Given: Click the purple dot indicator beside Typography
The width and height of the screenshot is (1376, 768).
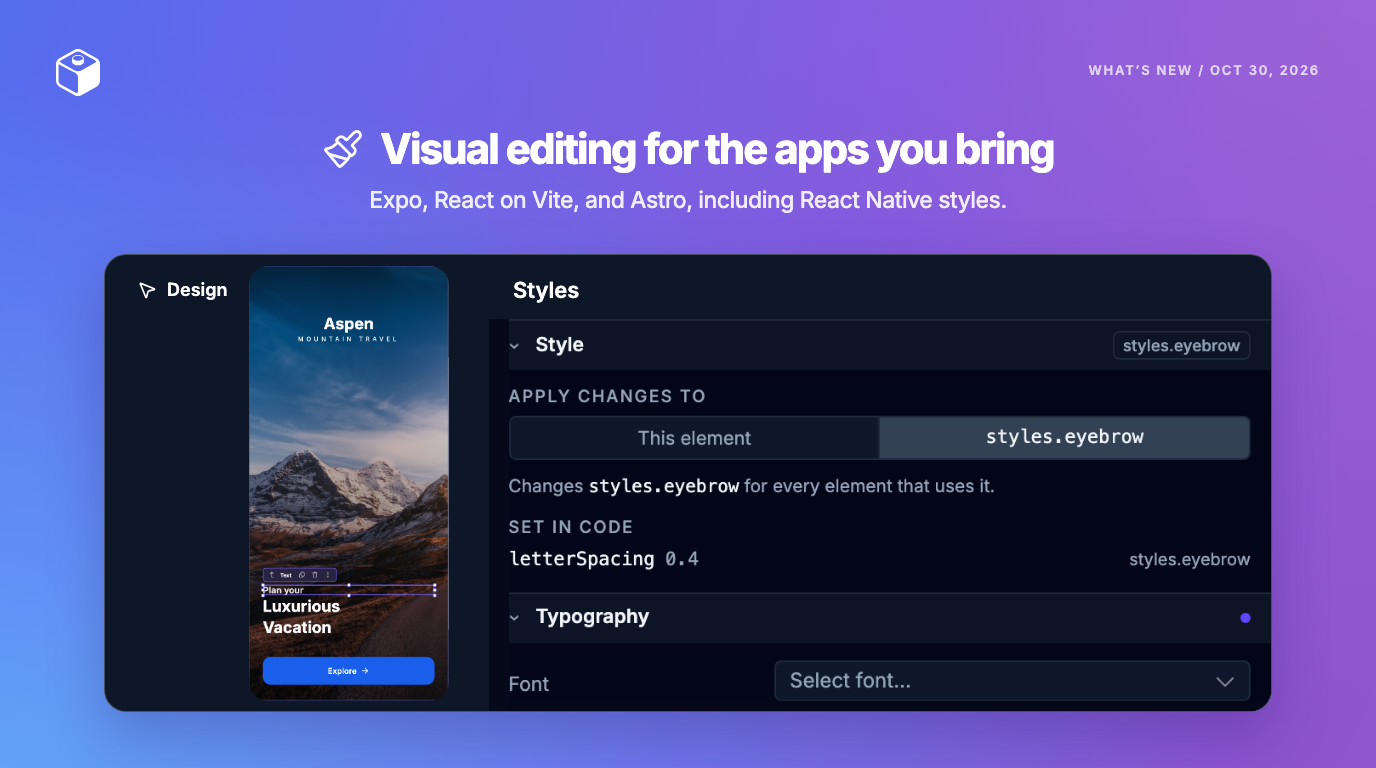Looking at the screenshot, I should (x=1245, y=618).
